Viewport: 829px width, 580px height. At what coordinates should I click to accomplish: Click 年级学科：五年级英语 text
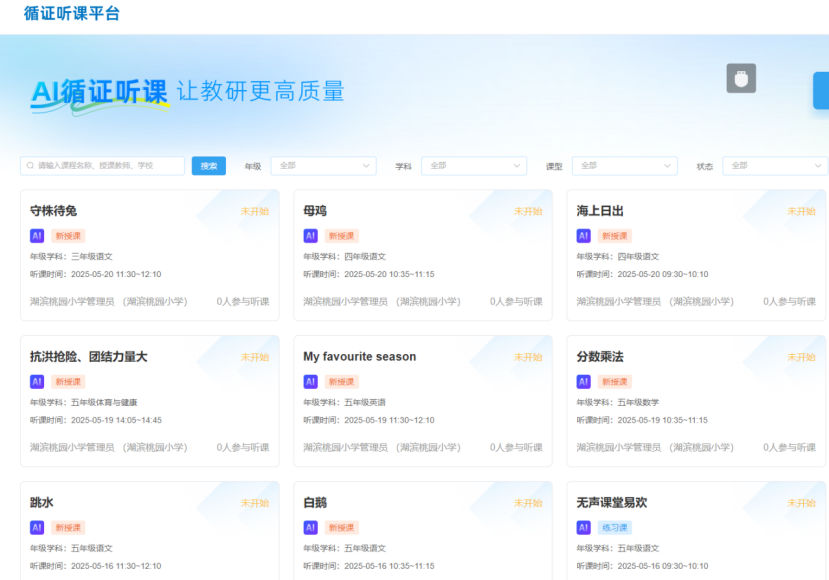click(x=345, y=402)
